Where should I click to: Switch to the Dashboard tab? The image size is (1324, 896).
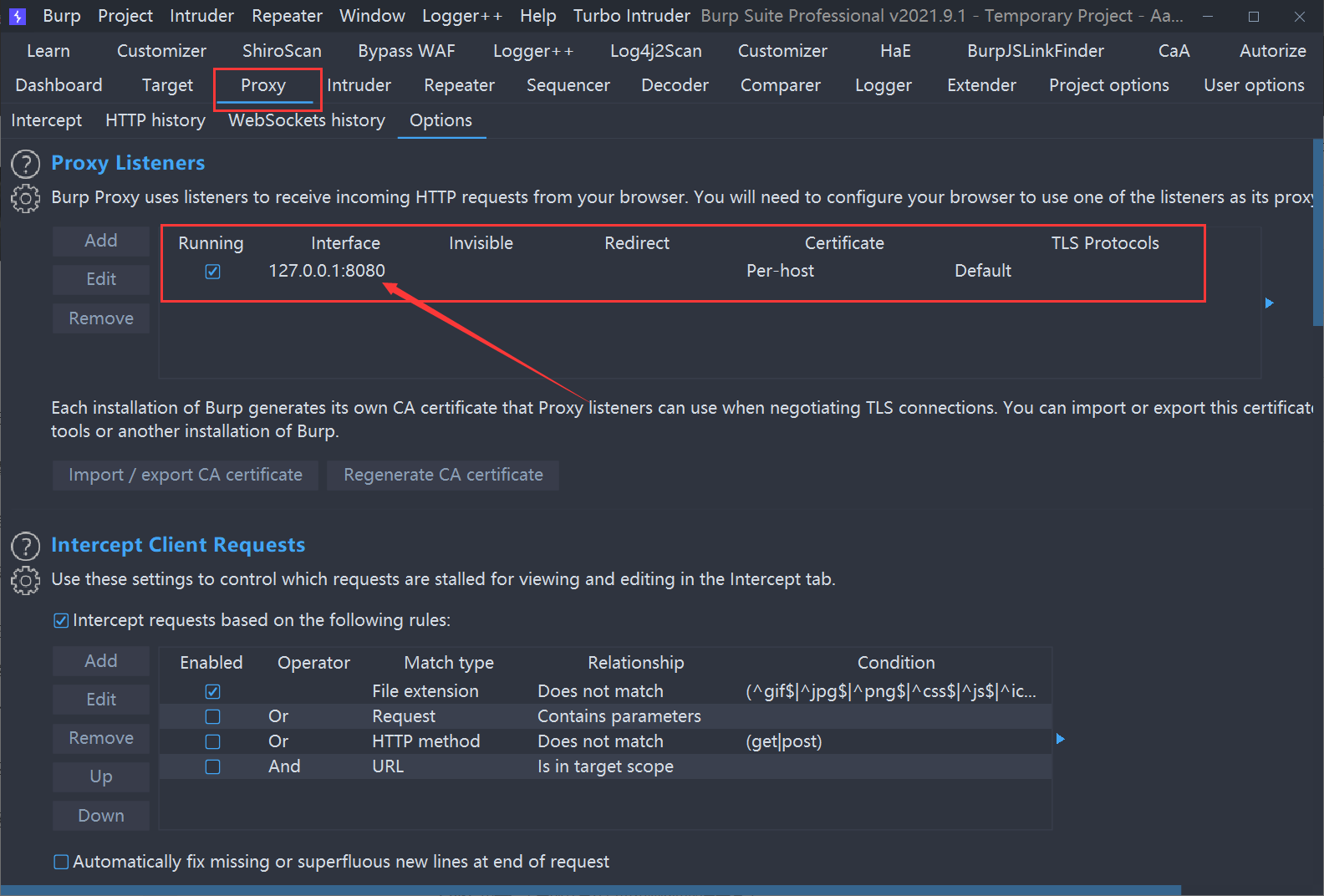pos(59,85)
